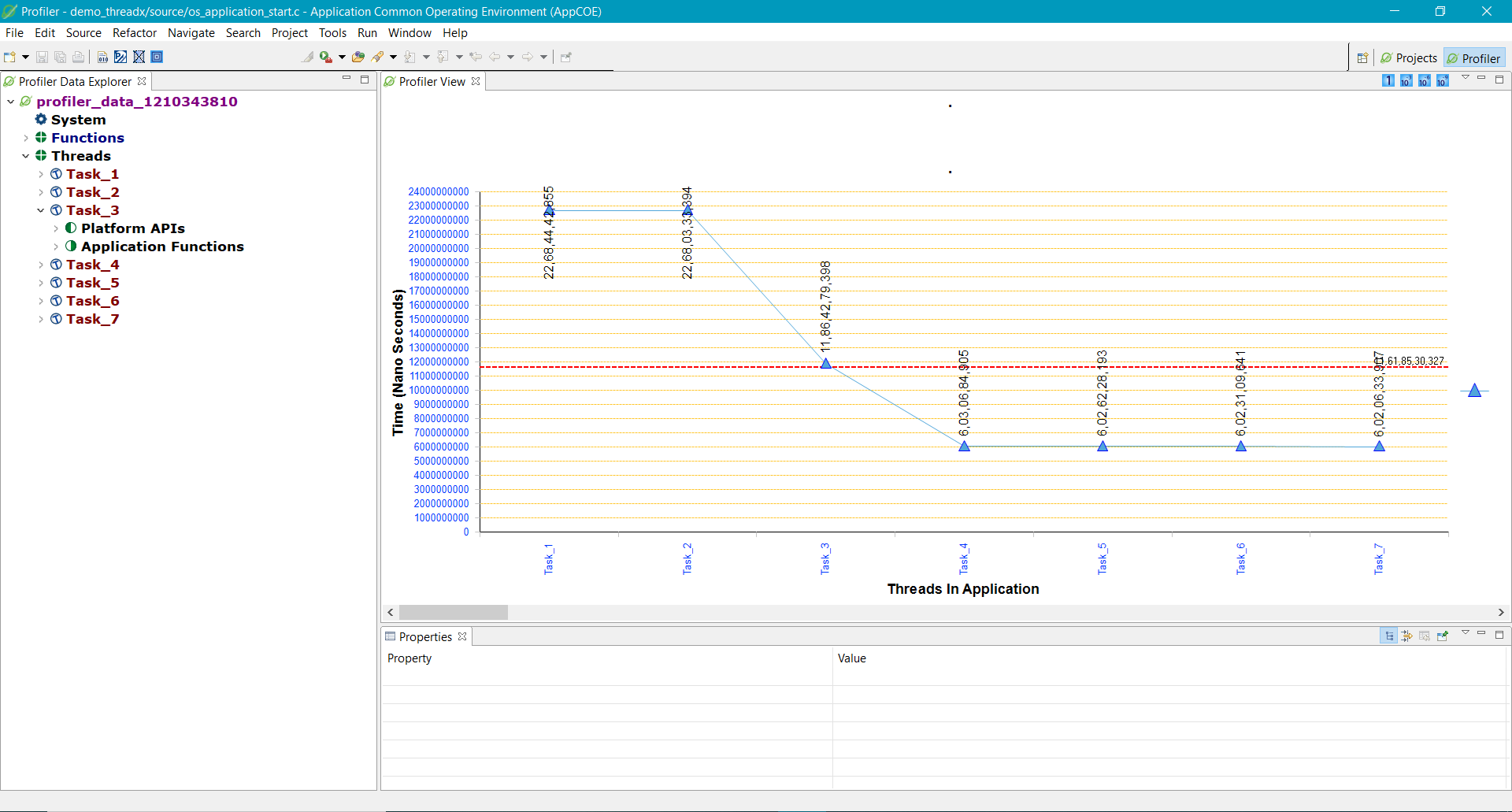Click the Open Perspective icon
The height and width of the screenshot is (812, 1512).
[1362, 58]
